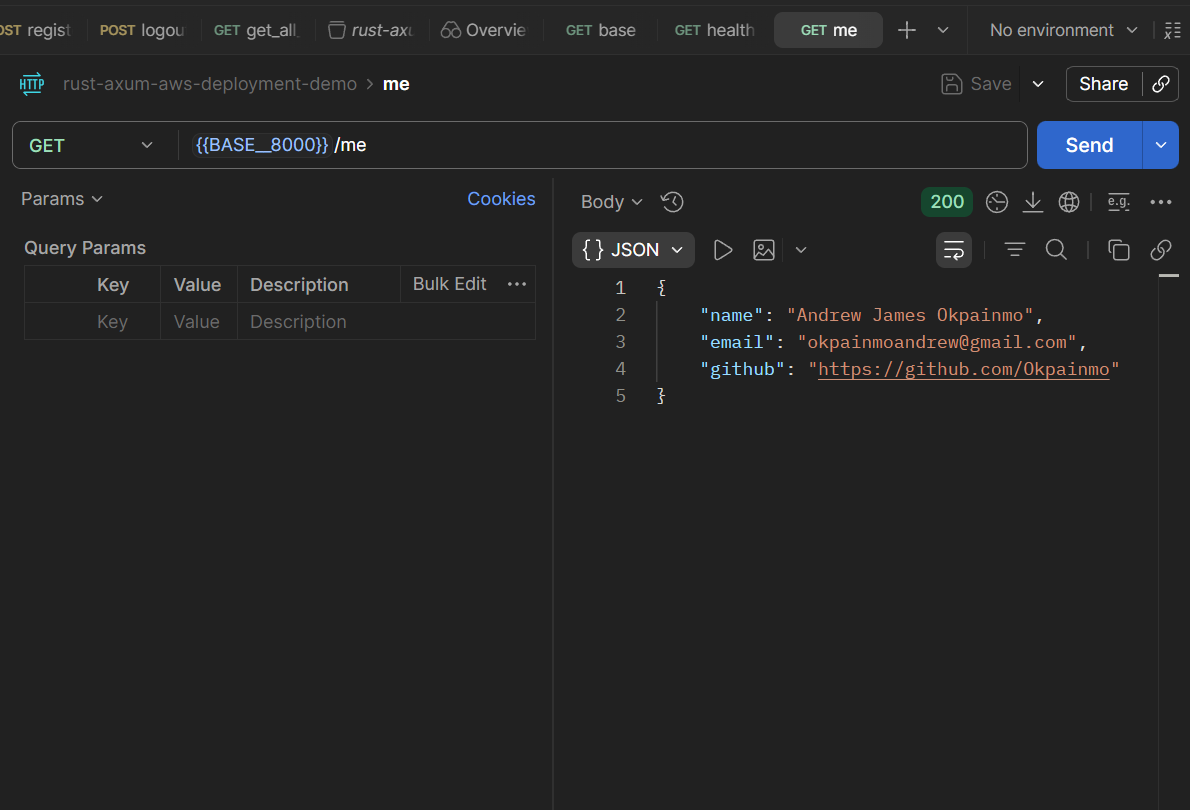Save response as example icon

pos(1119,202)
